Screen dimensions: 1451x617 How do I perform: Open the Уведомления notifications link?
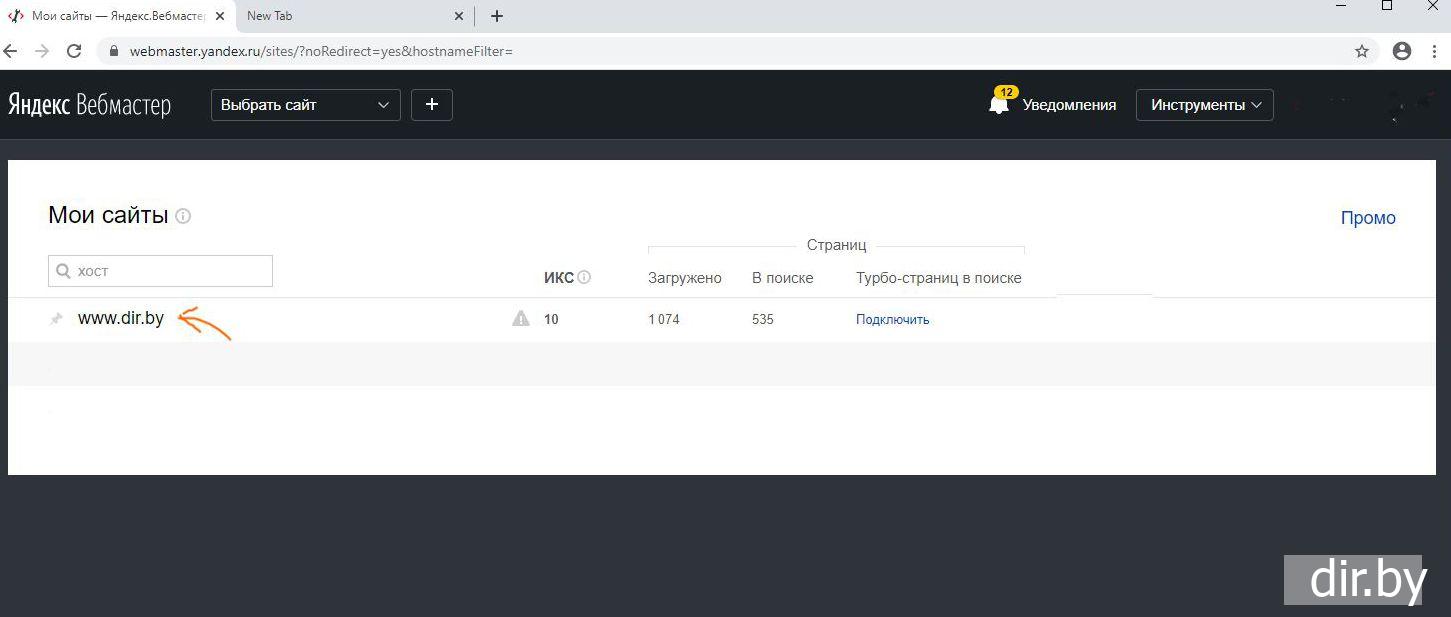(x=1069, y=105)
